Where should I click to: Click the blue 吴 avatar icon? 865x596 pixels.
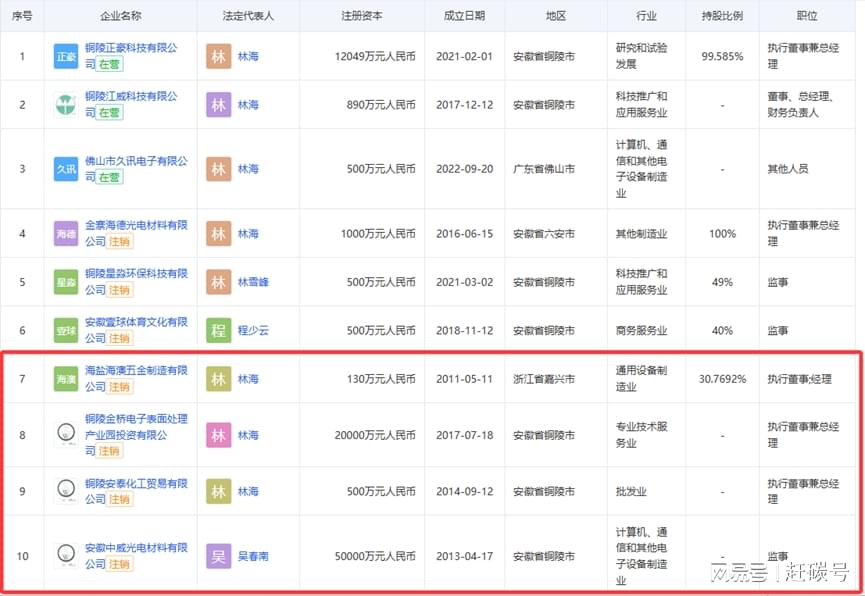pyautogui.click(x=218, y=556)
